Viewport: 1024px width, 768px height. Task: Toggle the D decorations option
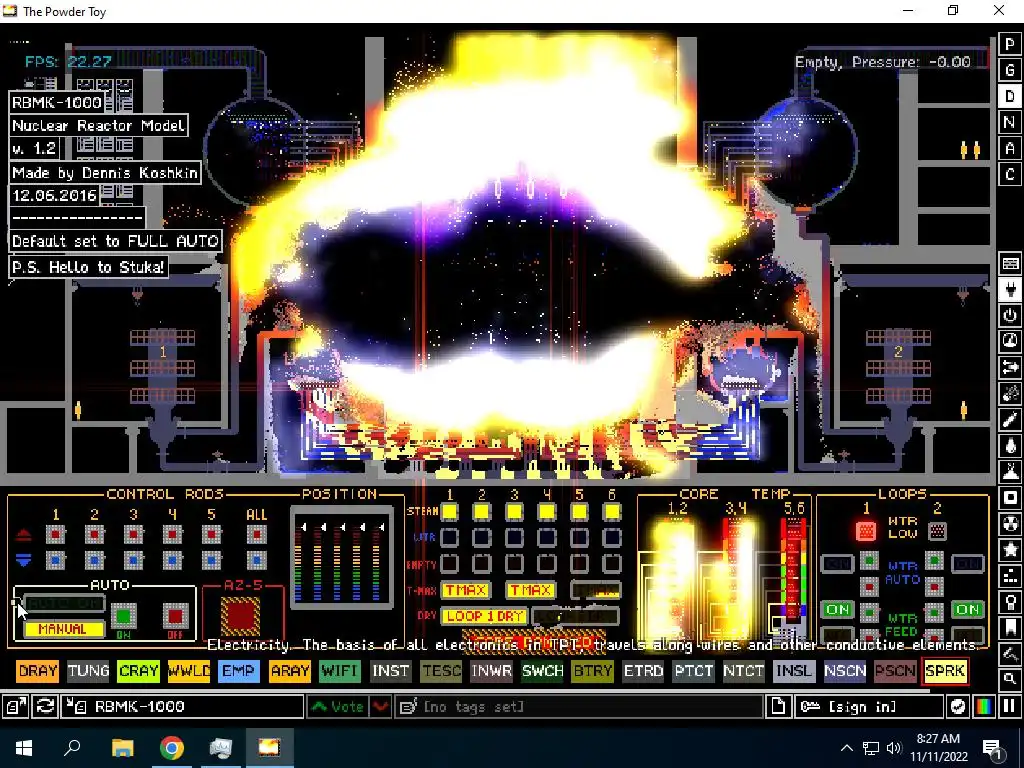(x=1010, y=96)
